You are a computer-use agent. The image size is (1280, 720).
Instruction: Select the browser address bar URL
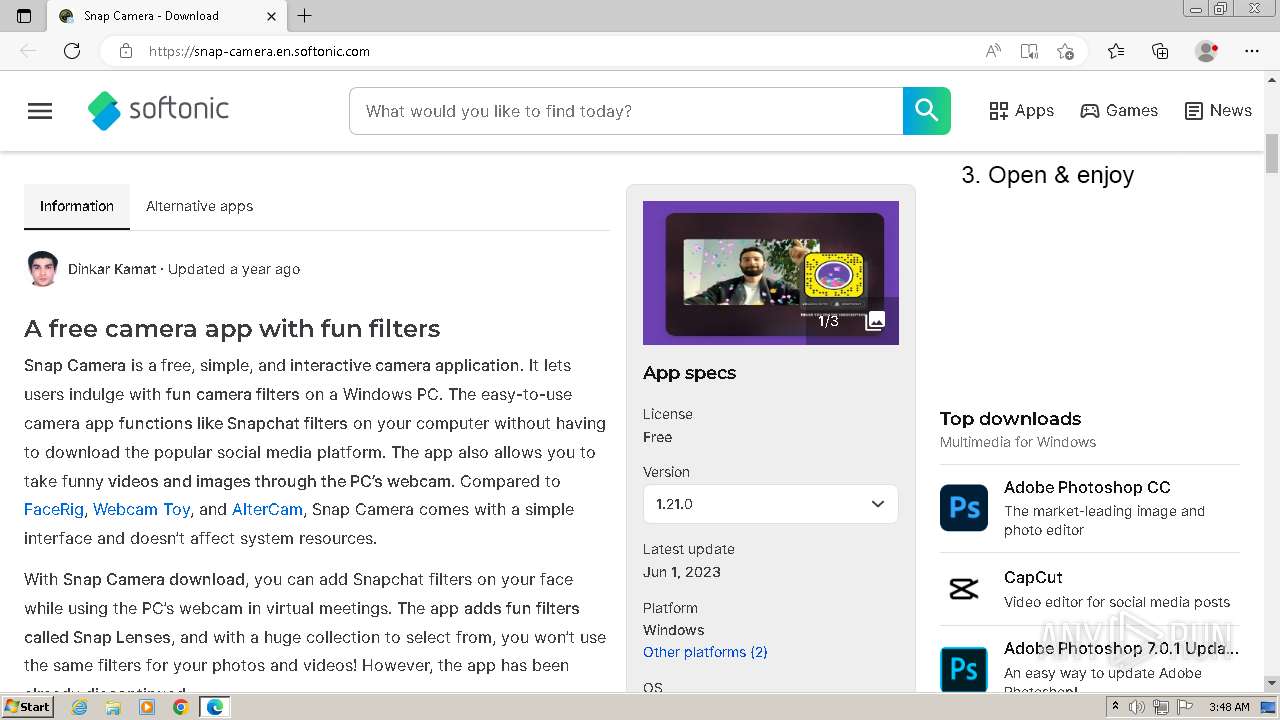pyautogui.click(x=259, y=51)
